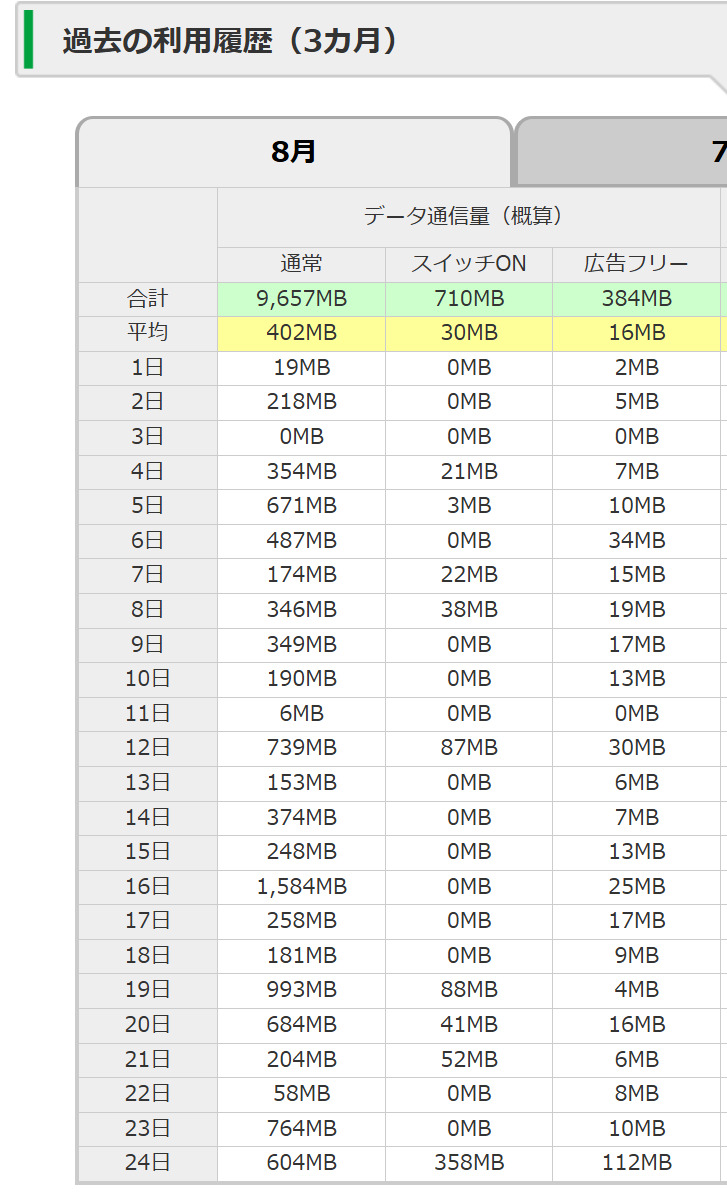Viewport: 727px width, 1192px height.
Task: Click the 合計 row label
Action: click(x=148, y=299)
